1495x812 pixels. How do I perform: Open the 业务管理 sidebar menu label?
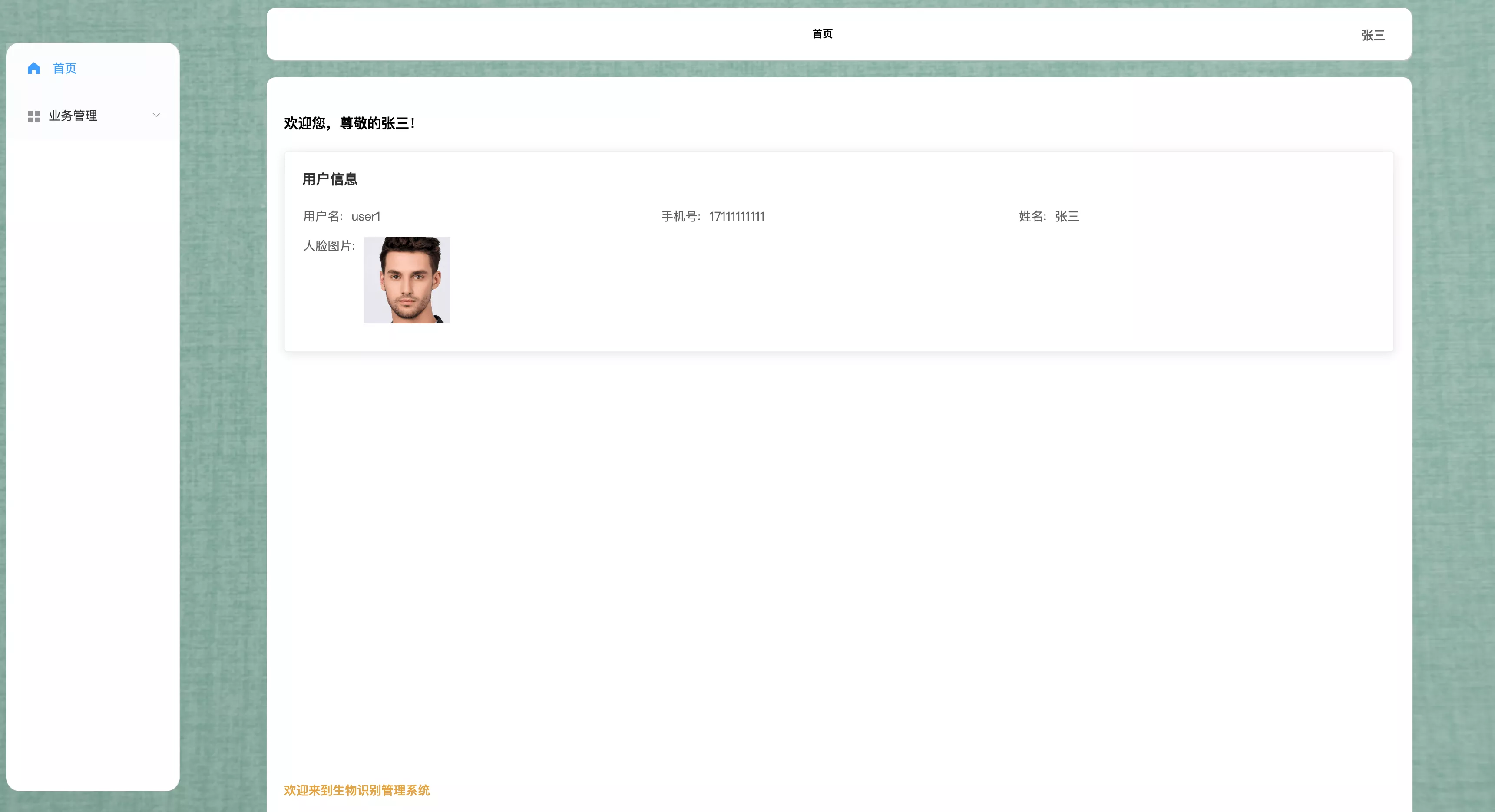click(x=73, y=116)
